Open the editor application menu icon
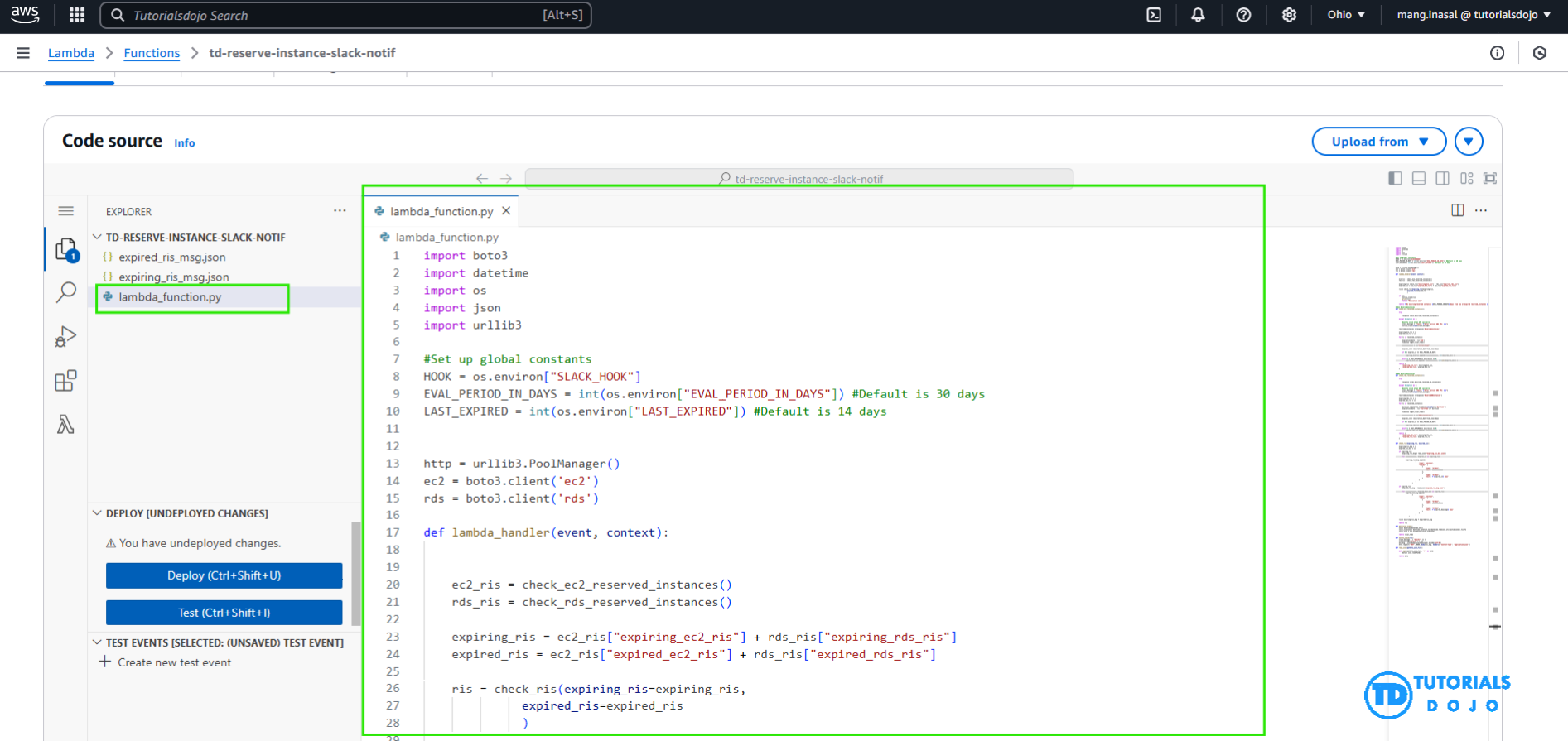This screenshot has width=1568, height=741. (66, 211)
